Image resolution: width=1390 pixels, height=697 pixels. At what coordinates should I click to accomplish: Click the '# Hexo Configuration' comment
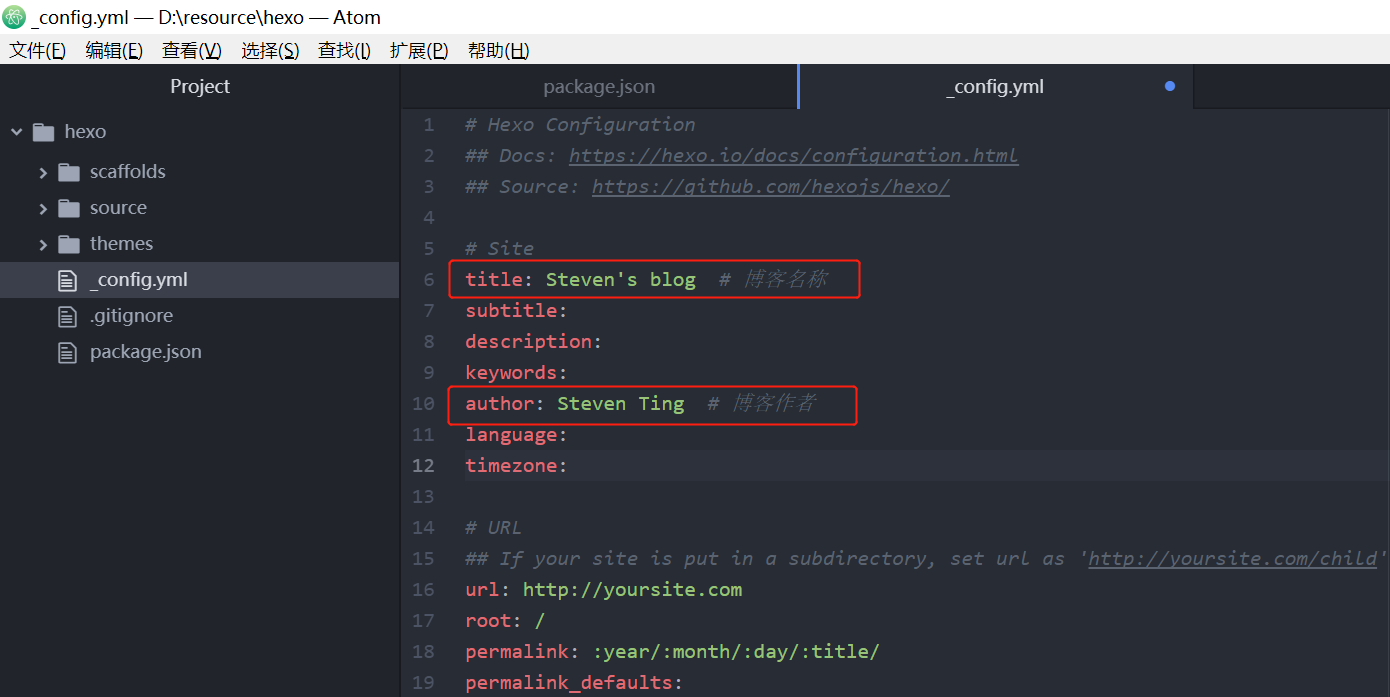(x=580, y=125)
